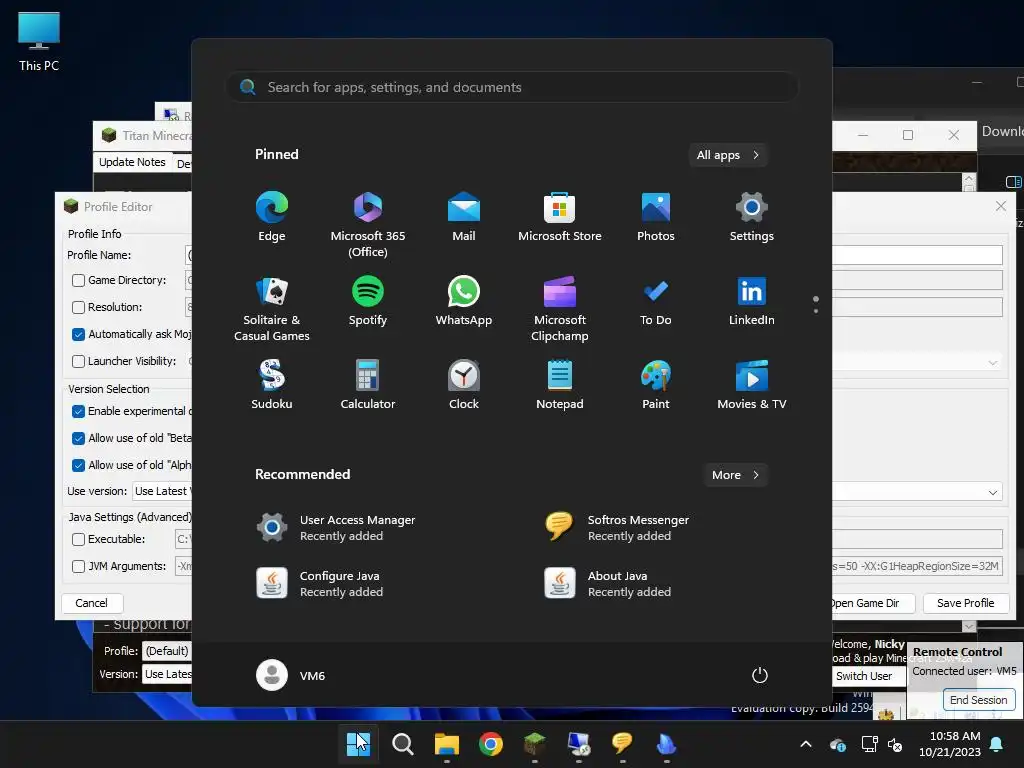Open the Mail app

coord(464,217)
